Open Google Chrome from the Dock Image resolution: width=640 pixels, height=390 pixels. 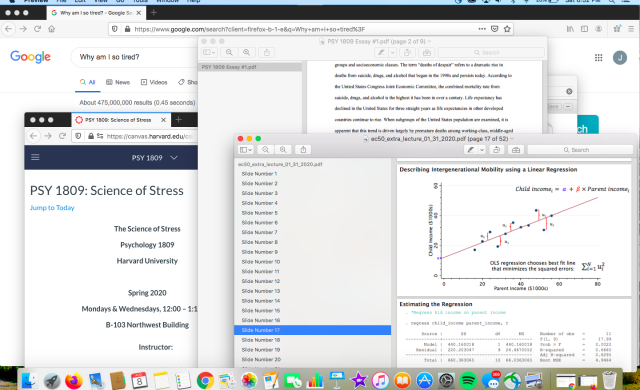[205, 381]
